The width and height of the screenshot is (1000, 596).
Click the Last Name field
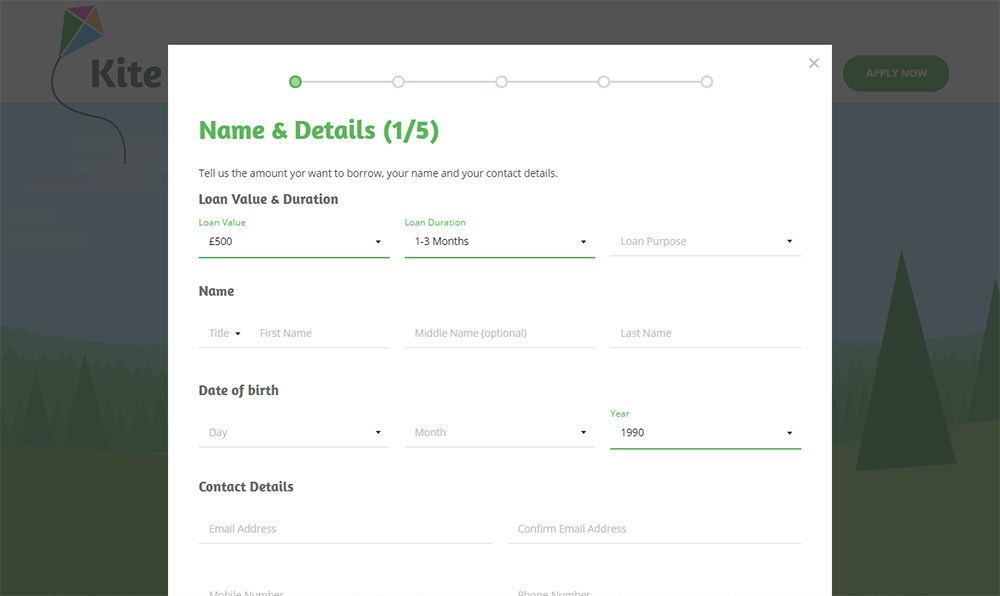tap(705, 334)
